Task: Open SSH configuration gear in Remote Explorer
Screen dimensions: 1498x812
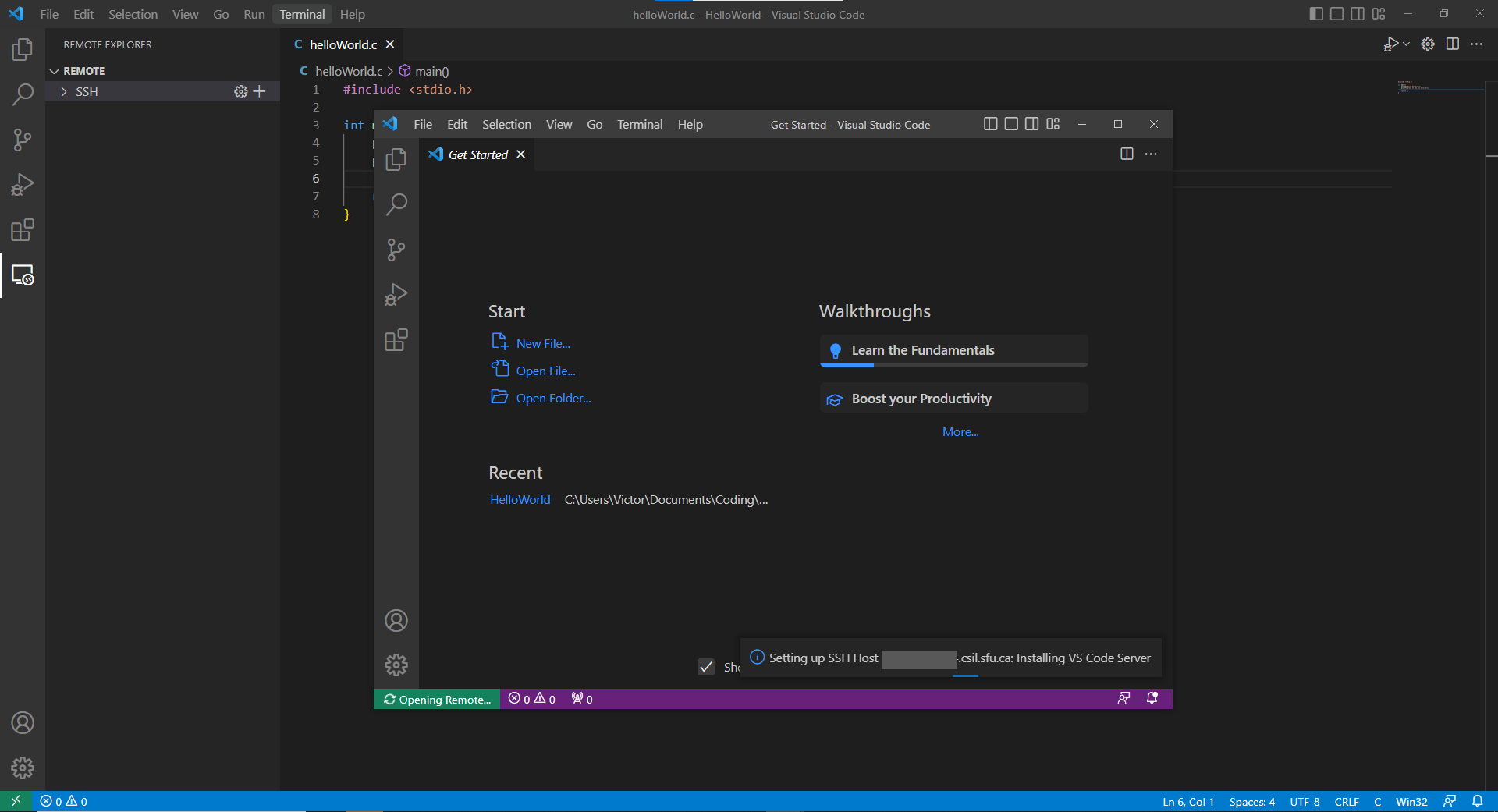Action: [x=240, y=92]
